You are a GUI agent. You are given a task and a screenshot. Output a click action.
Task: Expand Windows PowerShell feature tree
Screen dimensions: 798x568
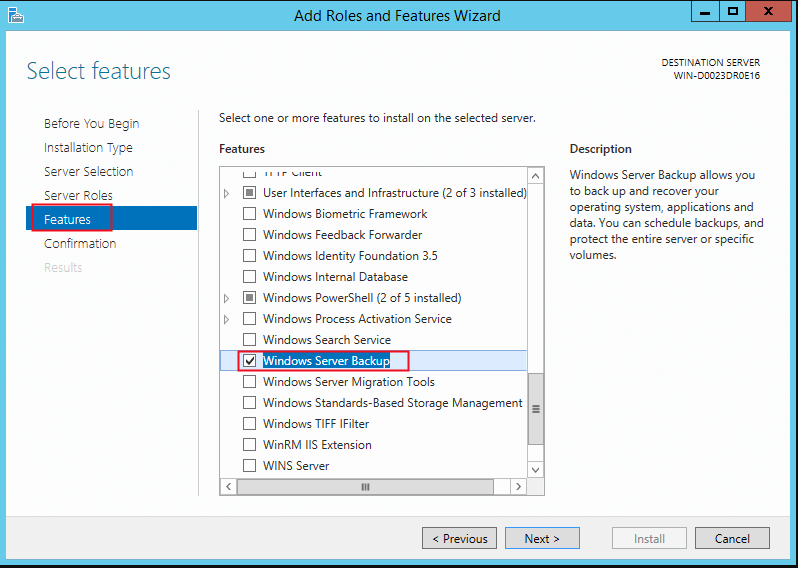pyautogui.click(x=227, y=298)
